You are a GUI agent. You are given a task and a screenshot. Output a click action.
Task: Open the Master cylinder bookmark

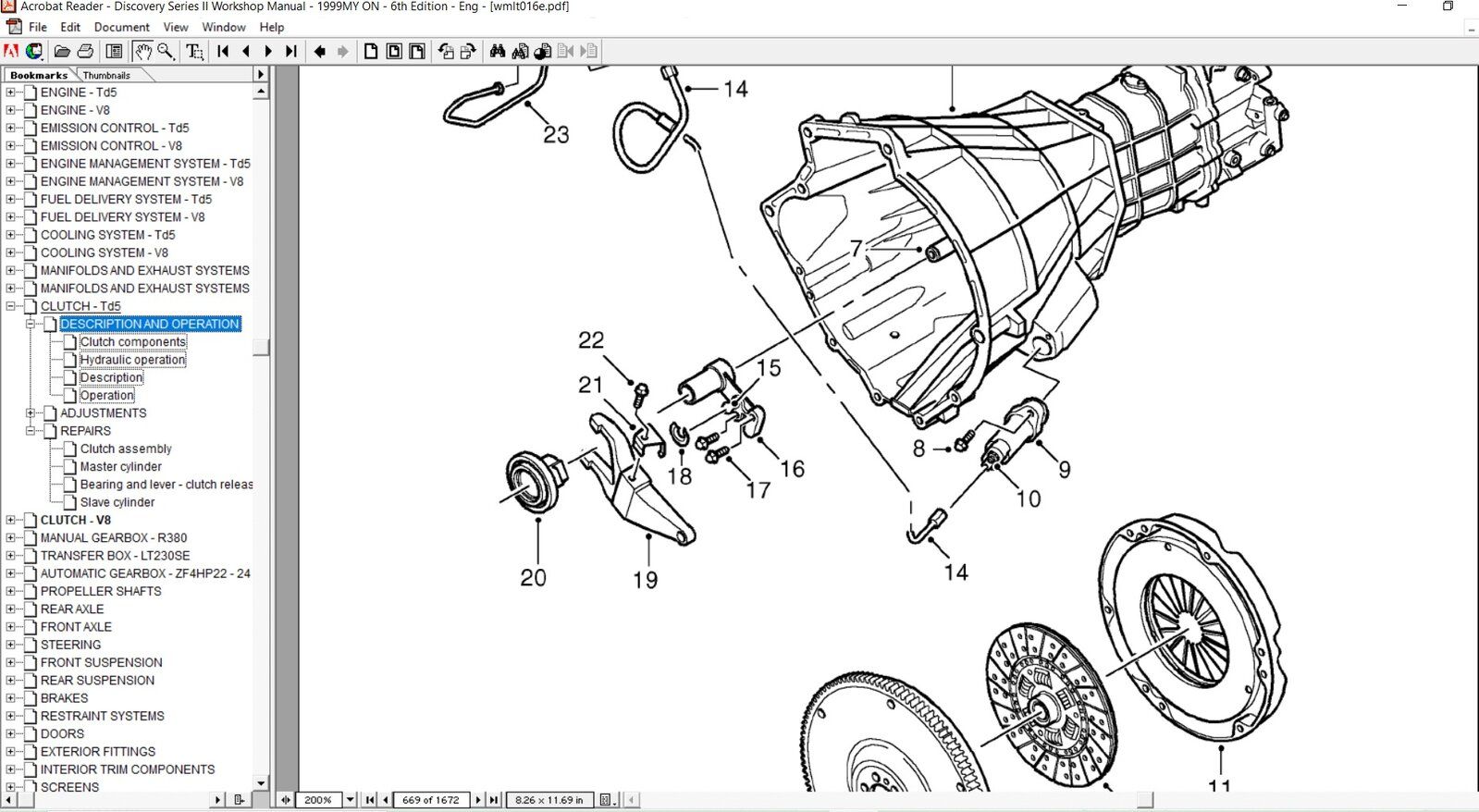coord(121,467)
